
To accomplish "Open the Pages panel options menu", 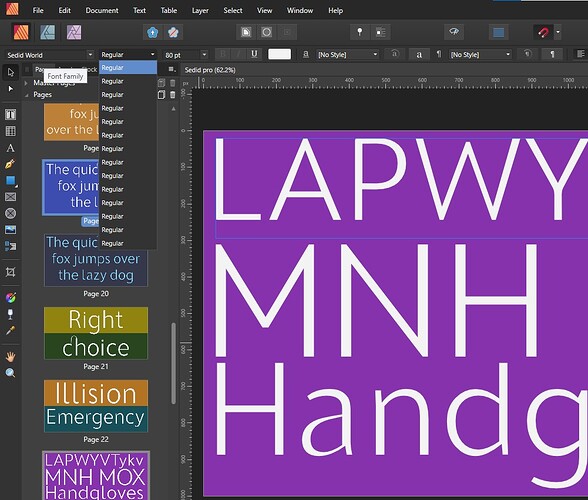I will (171, 69).
